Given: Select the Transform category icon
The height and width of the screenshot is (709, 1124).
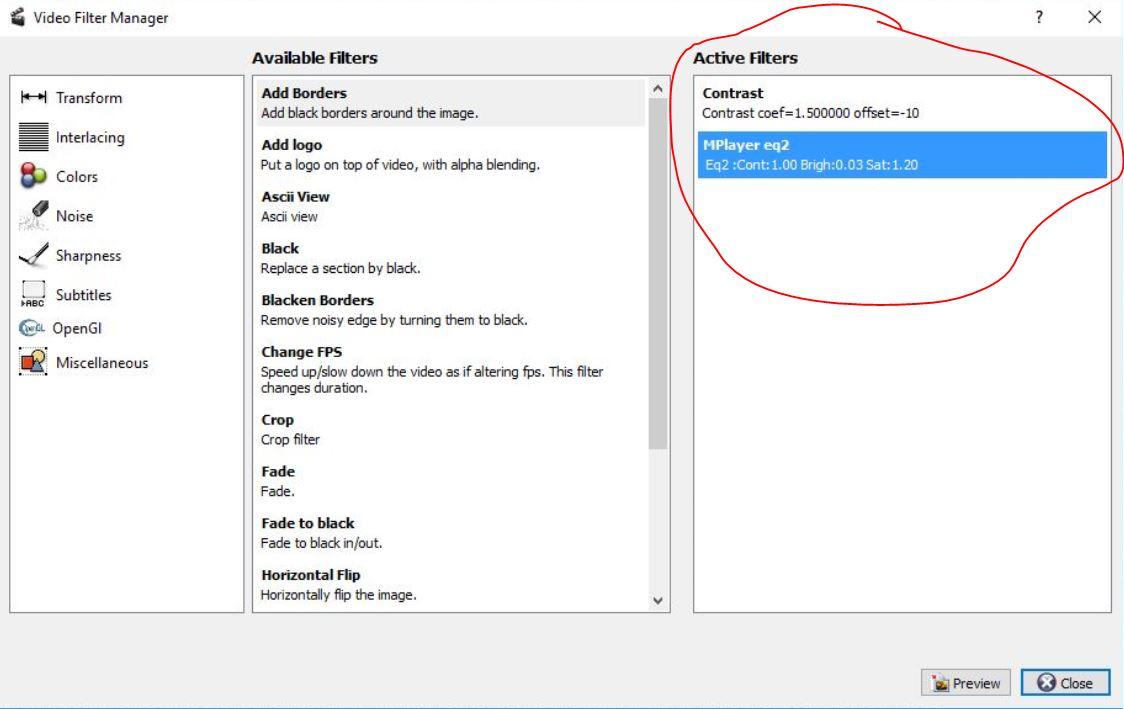Looking at the screenshot, I should click(34, 98).
